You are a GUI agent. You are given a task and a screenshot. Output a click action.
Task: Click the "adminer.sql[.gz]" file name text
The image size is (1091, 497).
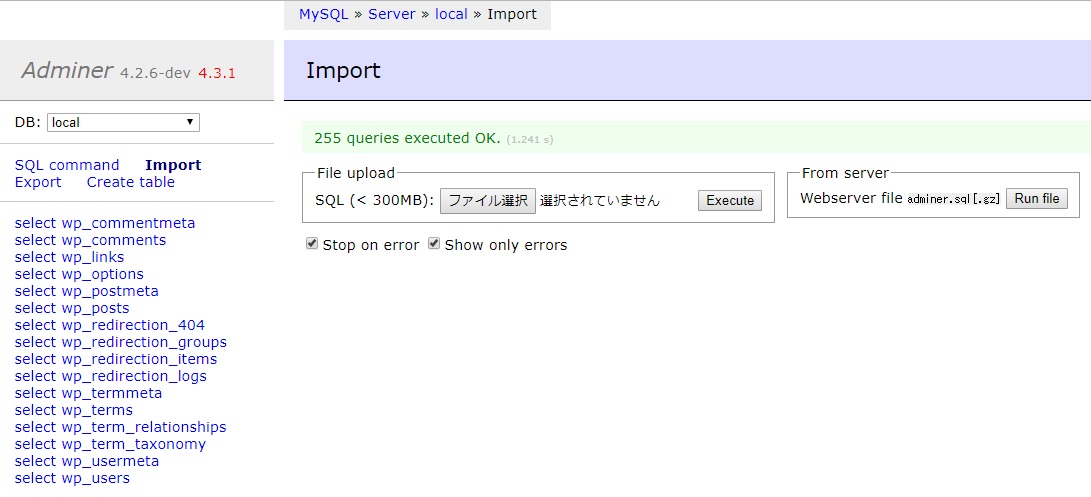tap(953, 199)
